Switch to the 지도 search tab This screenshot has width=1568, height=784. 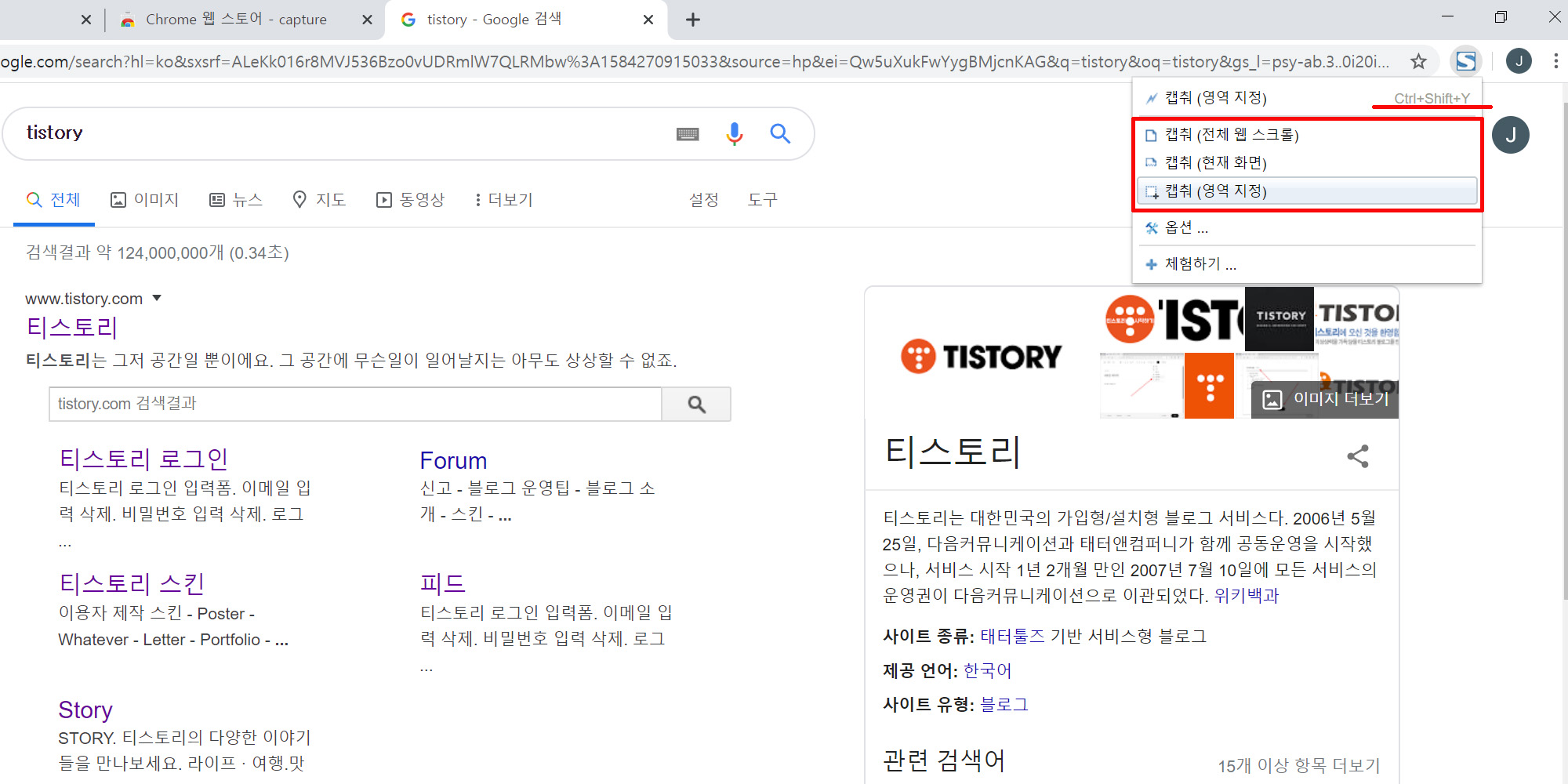pyautogui.click(x=319, y=200)
